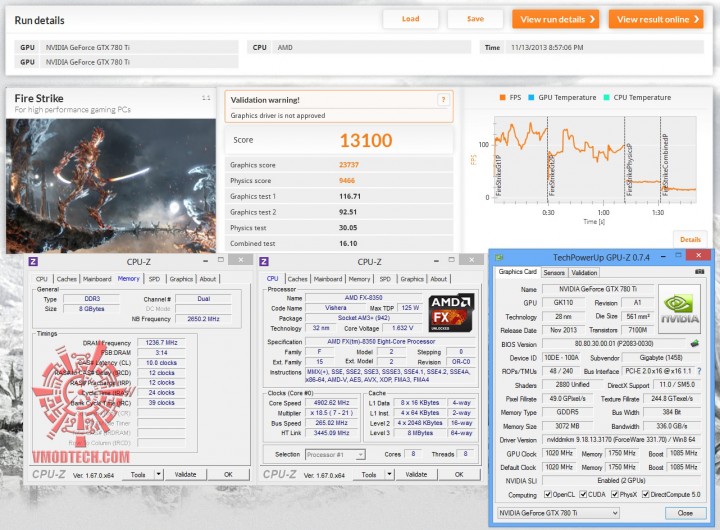Click the bus interface question mark in GPU-Z

[699, 371]
